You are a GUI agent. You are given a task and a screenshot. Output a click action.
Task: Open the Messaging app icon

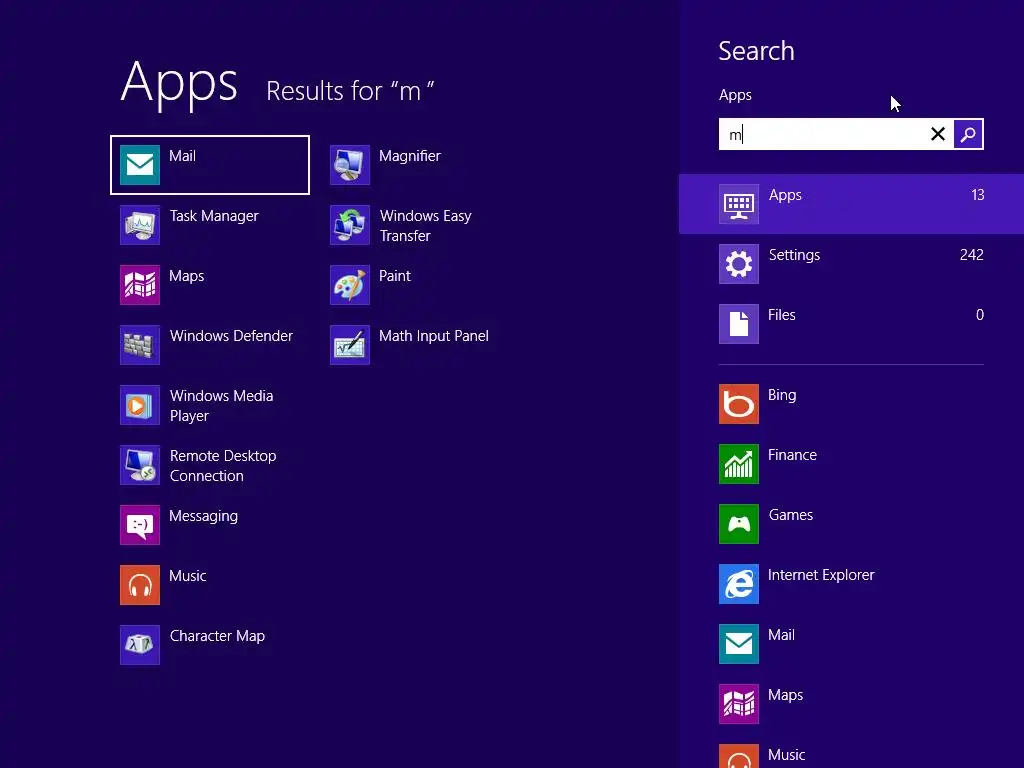(x=140, y=524)
